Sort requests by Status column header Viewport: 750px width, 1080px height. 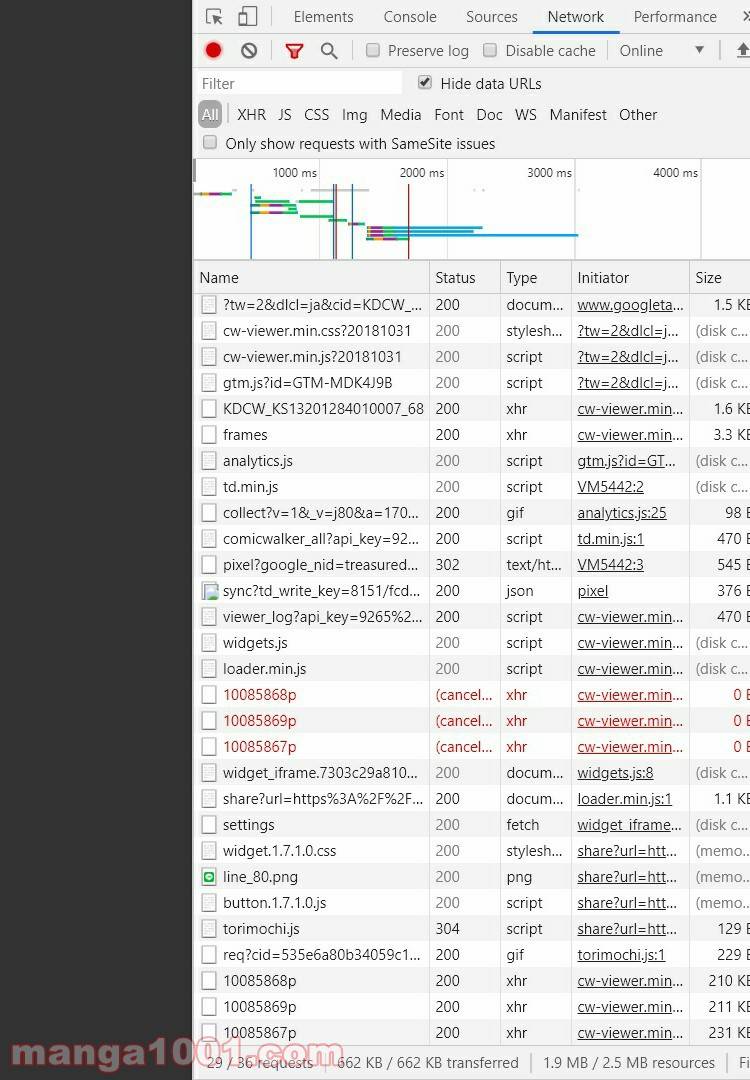click(455, 278)
